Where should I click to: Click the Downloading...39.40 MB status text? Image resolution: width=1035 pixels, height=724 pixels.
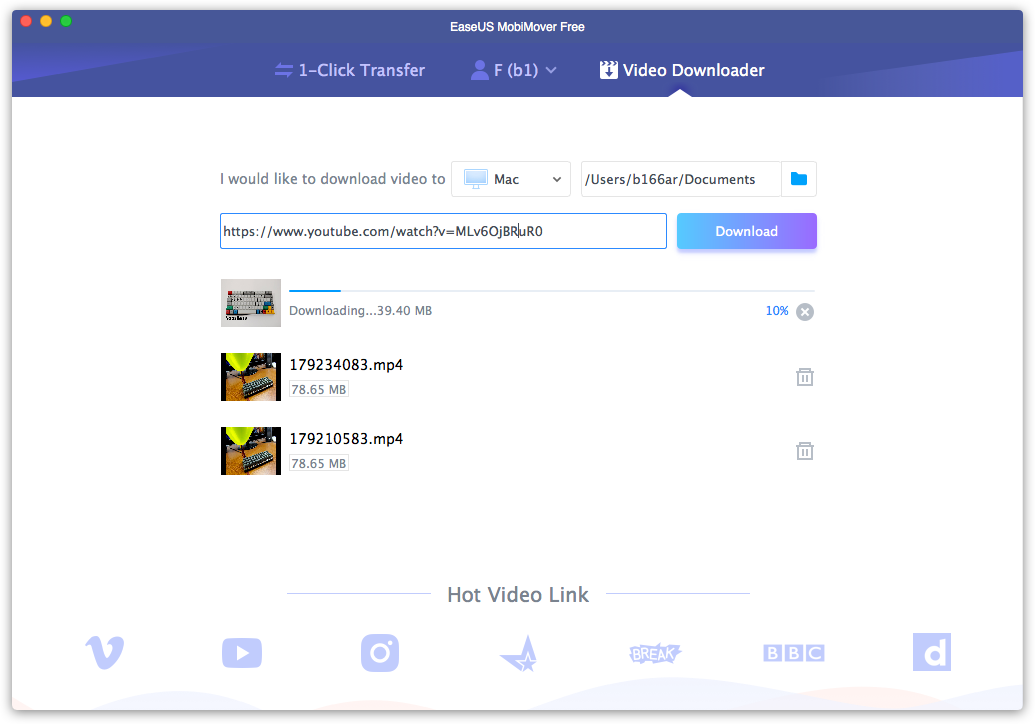360,311
